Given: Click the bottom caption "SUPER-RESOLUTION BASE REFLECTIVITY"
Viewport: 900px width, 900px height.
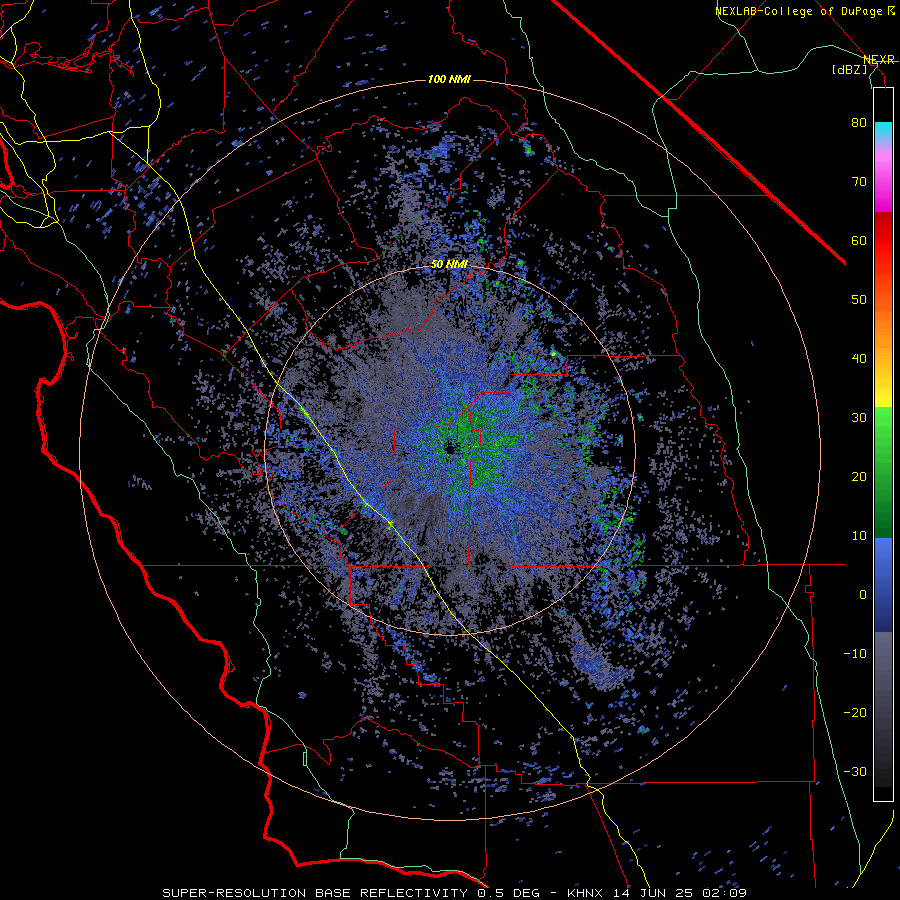Looking at the screenshot, I should click(315, 893).
